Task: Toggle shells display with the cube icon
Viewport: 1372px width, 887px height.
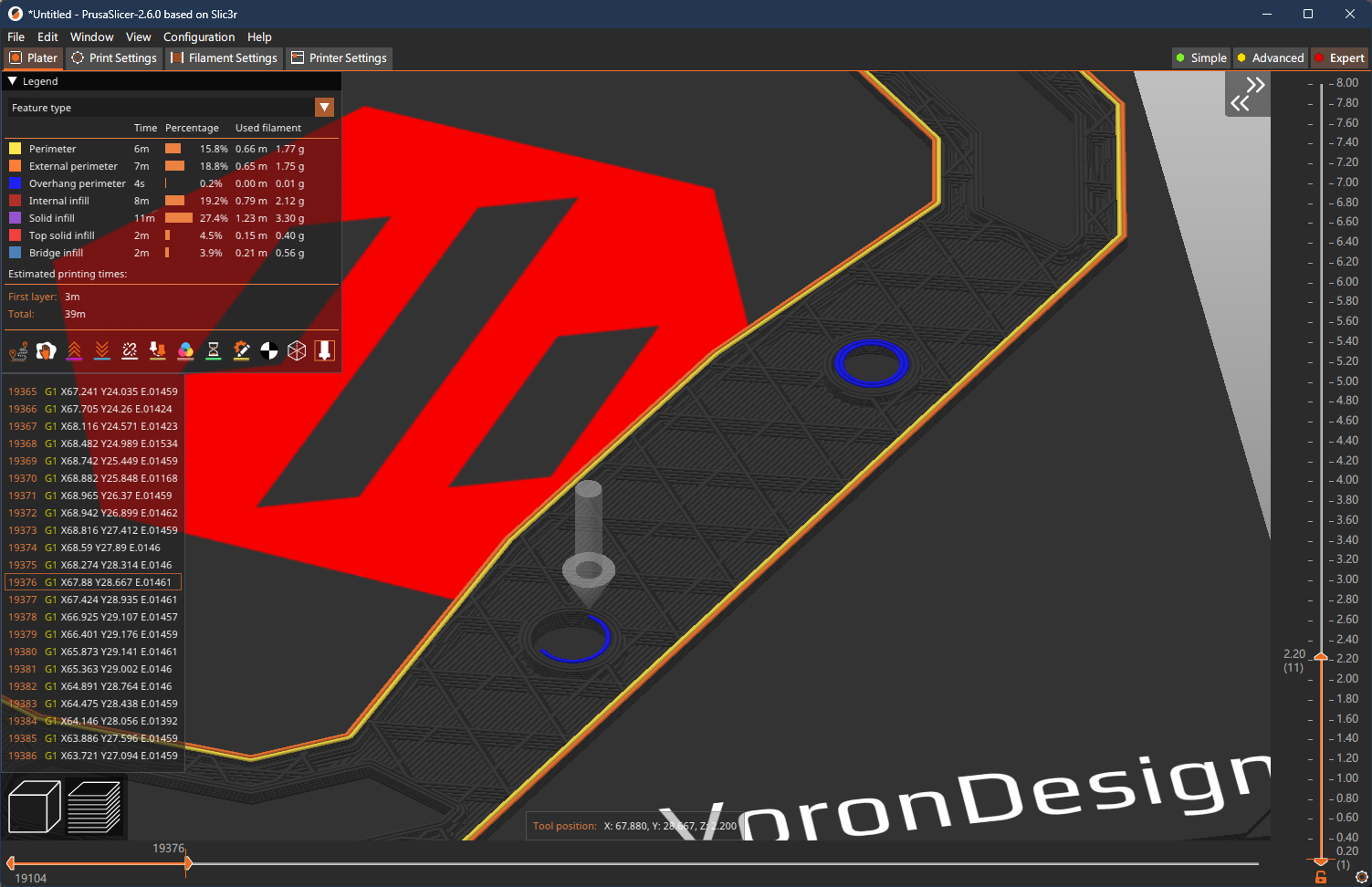Action: [297, 350]
